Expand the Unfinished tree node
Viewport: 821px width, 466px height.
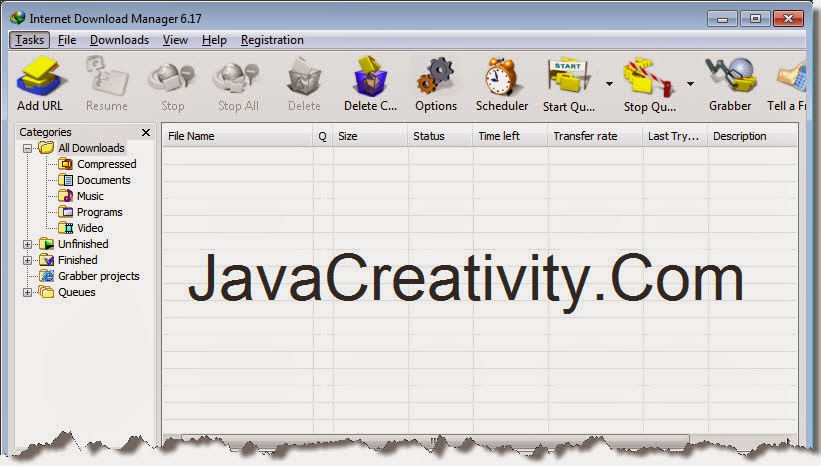pyautogui.click(x=27, y=245)
